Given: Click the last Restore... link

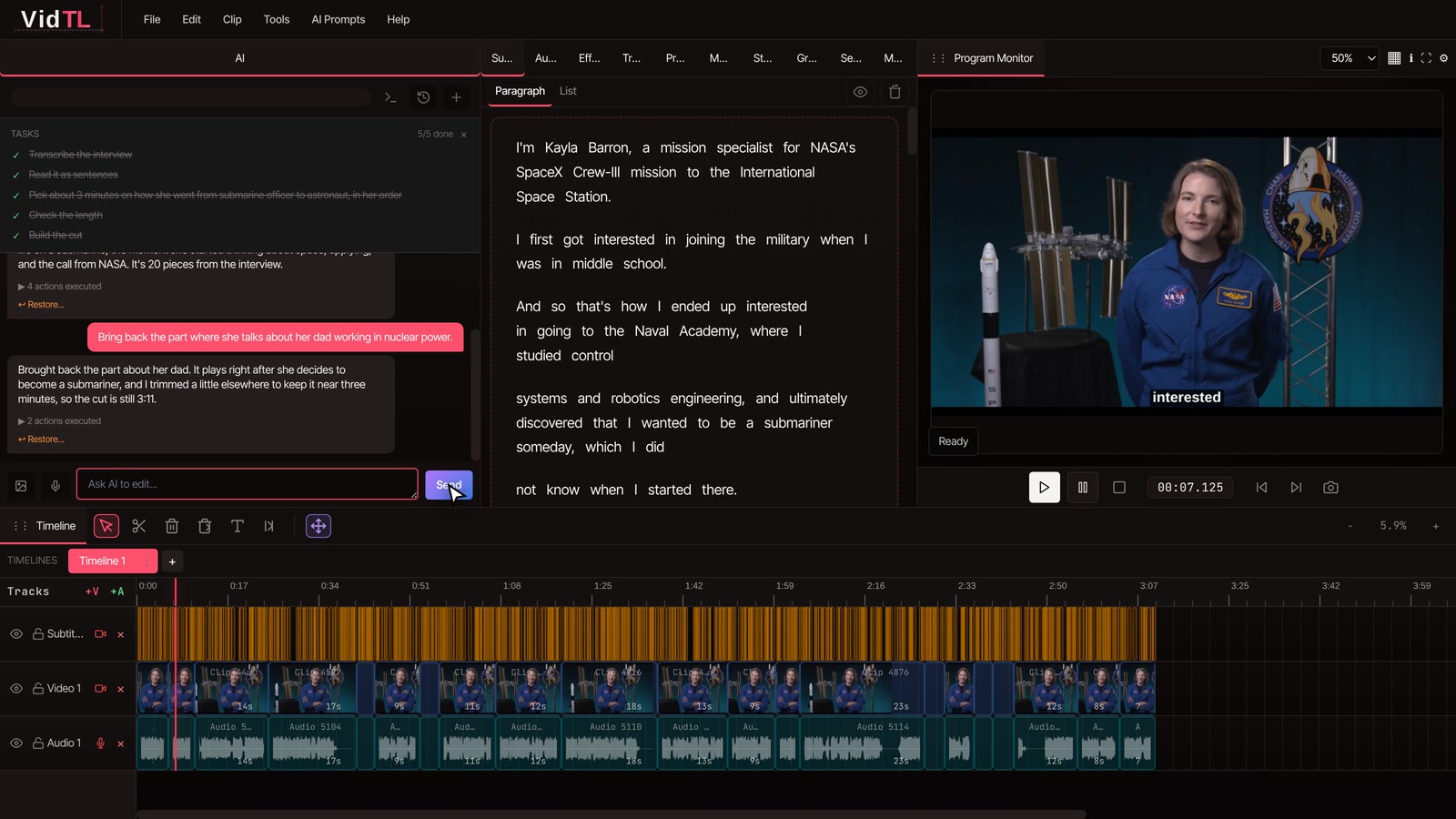Looking at the screenshot, I should [42, 440].
